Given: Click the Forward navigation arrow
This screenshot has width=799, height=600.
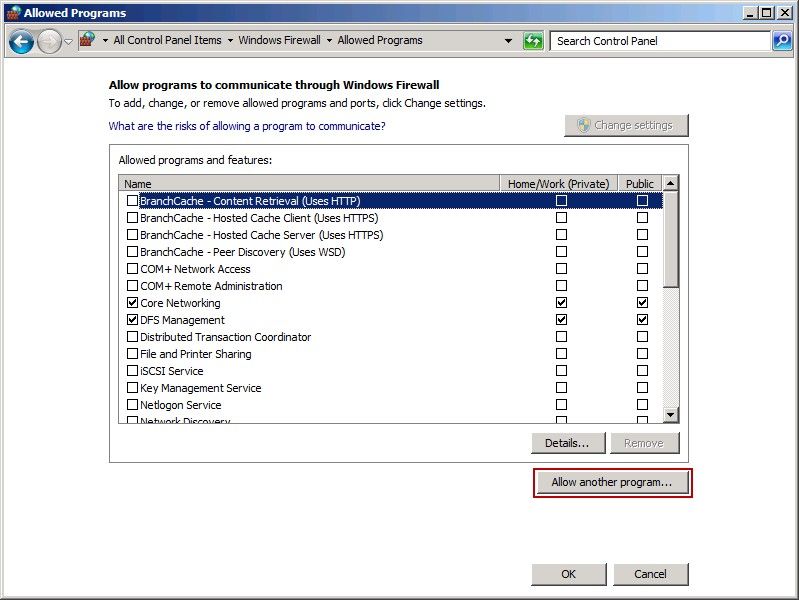Looking at the screenshot, I should click(x=49, y=41).
